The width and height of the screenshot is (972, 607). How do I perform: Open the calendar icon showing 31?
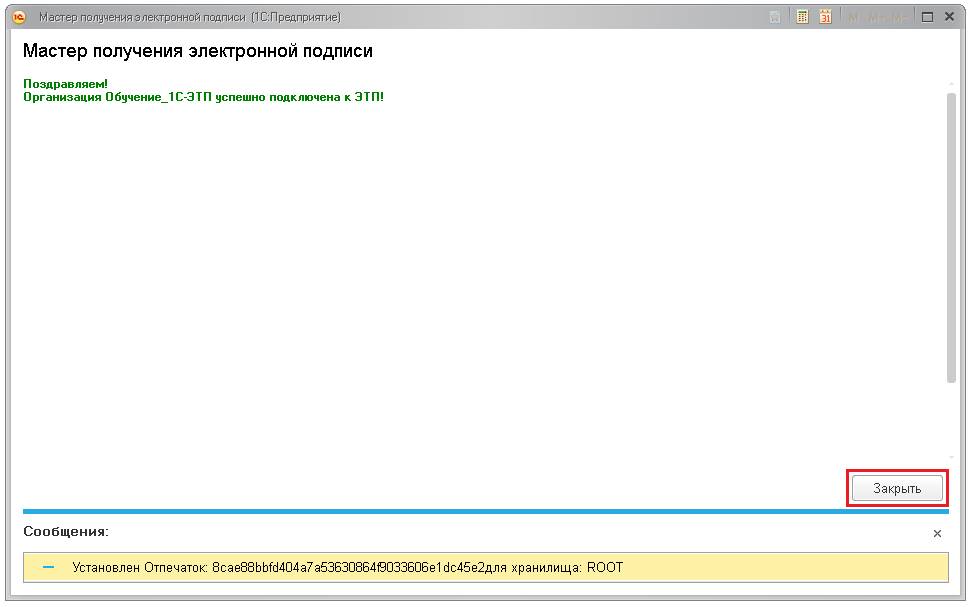point(825,17)
